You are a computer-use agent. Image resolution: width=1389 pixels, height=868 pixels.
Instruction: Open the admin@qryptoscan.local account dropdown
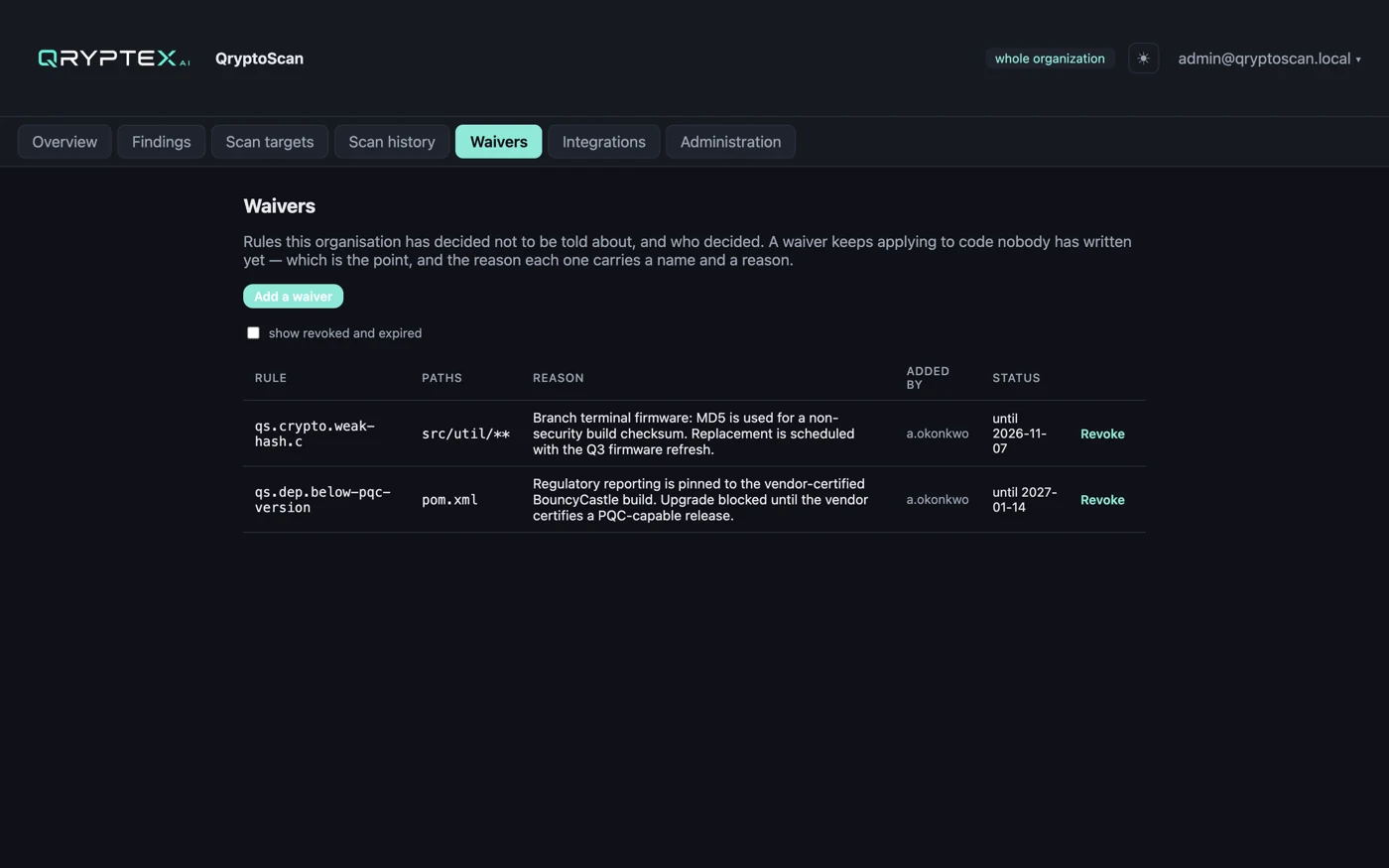click(1269, 59)
